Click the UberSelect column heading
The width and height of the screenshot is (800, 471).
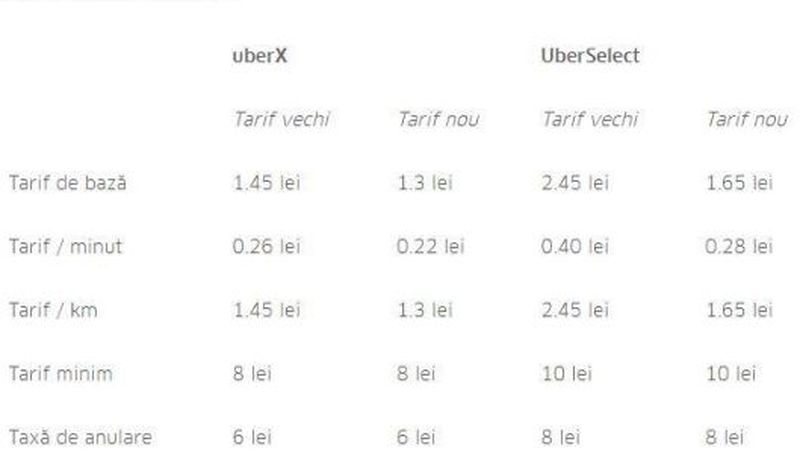(x=589, y=56)
